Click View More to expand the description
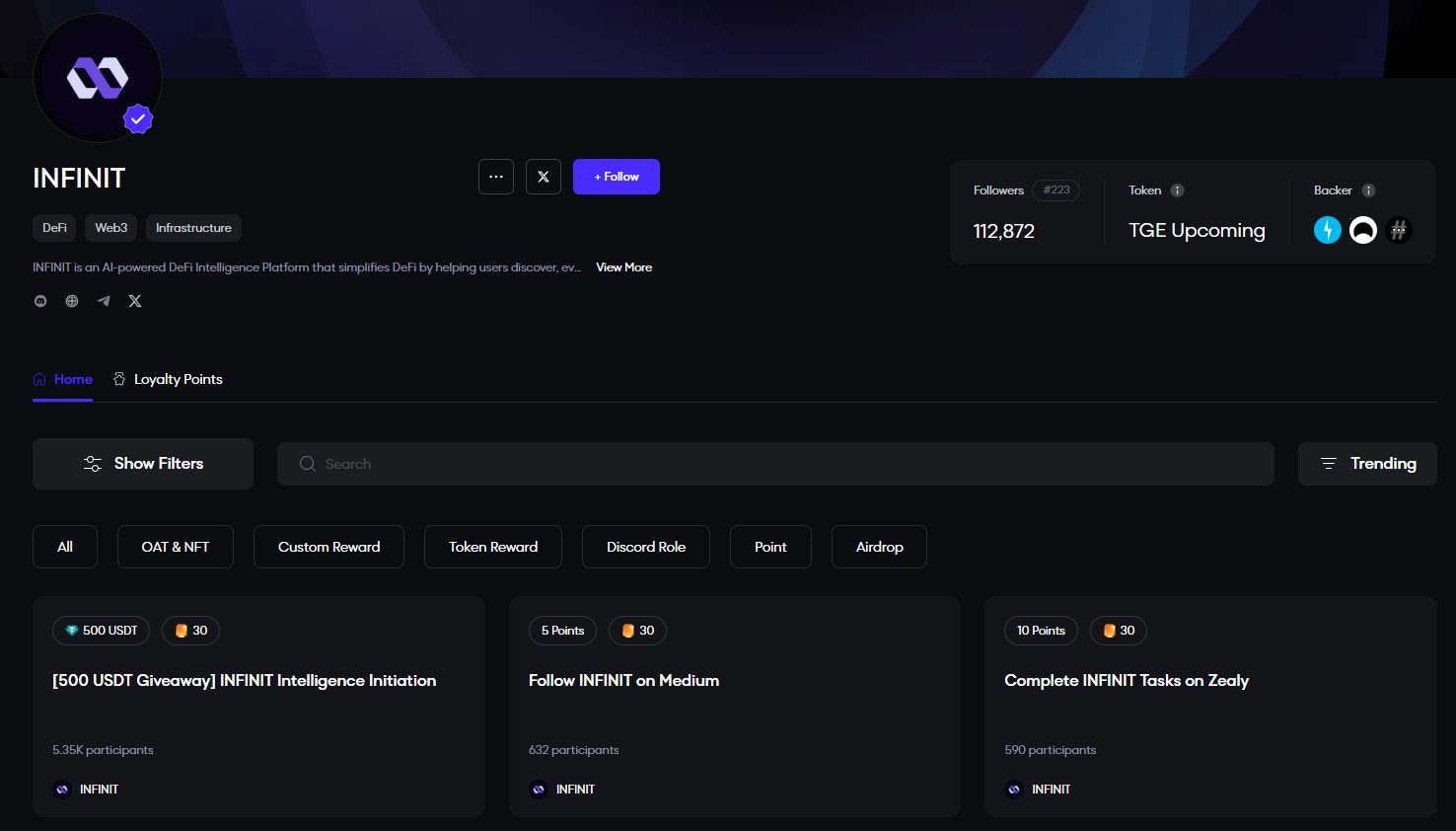This screenshot has height=831, width=1456. click(623, 267)
